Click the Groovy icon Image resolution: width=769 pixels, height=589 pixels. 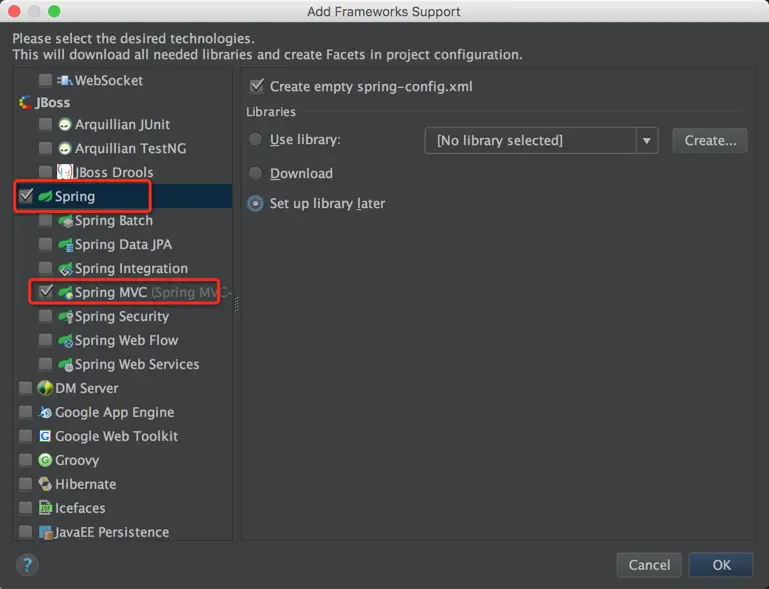coord(45,460)
